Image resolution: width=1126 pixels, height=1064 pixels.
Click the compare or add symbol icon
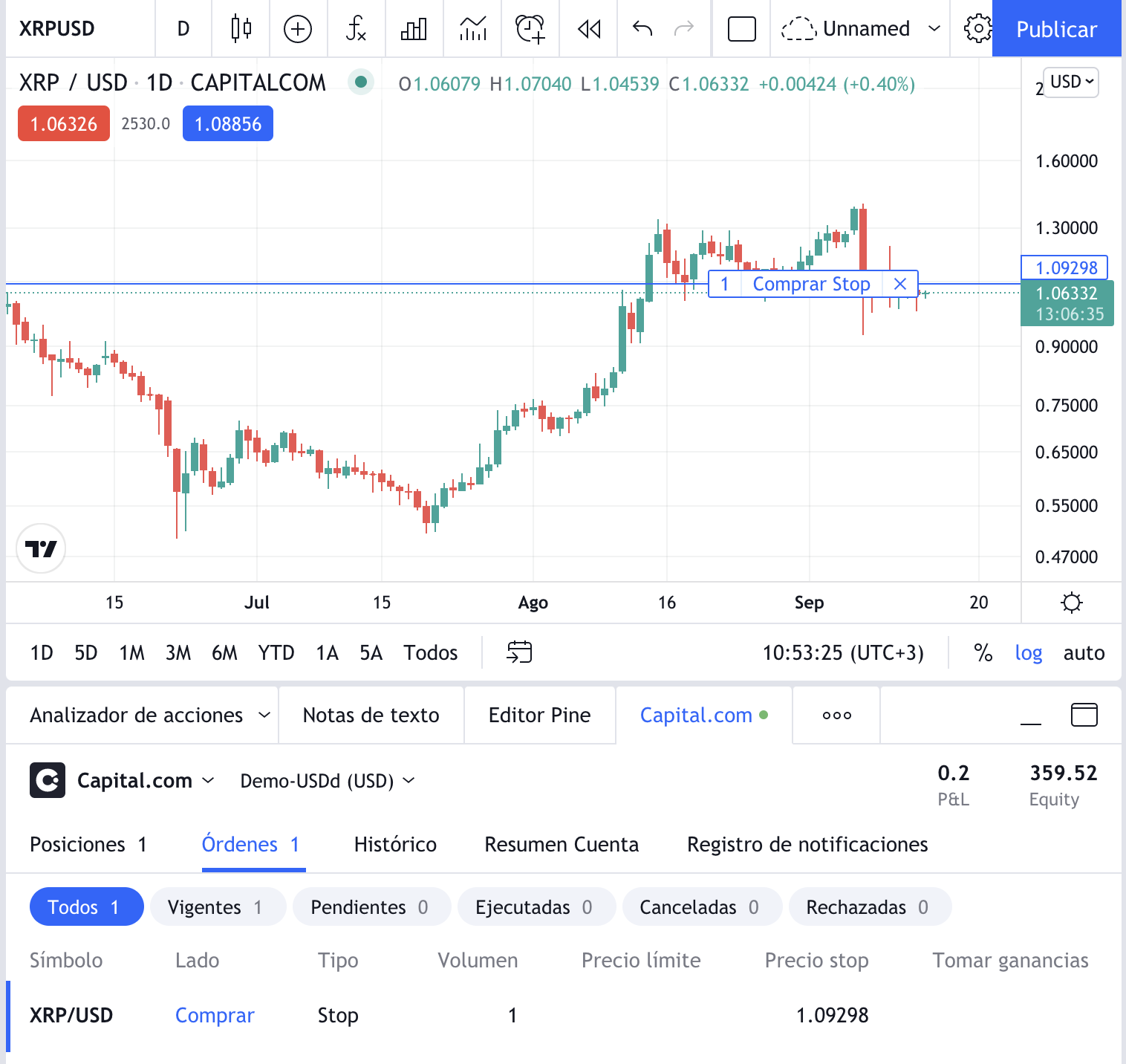pos(298,29)
